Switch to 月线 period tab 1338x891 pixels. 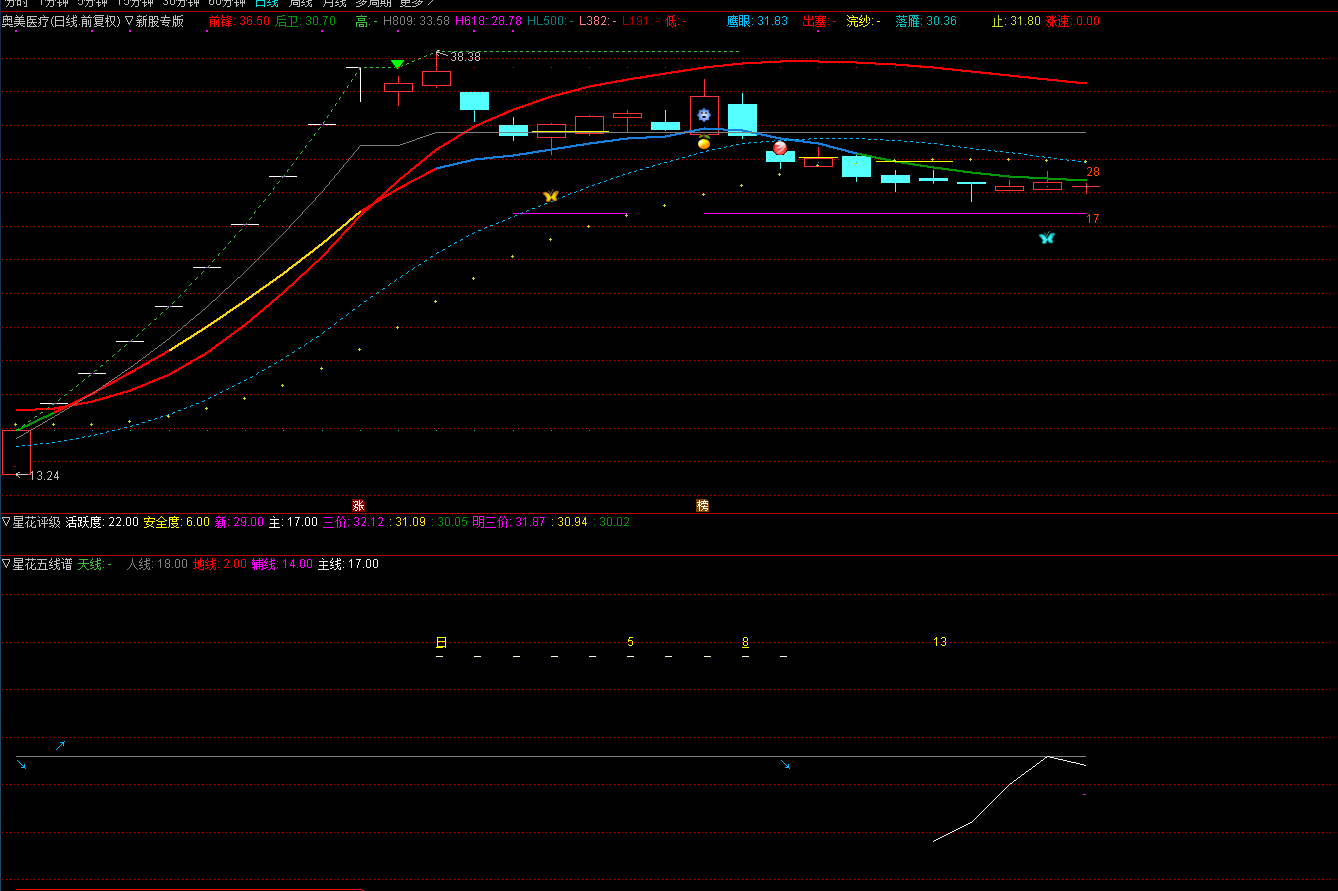coord(334,3)
